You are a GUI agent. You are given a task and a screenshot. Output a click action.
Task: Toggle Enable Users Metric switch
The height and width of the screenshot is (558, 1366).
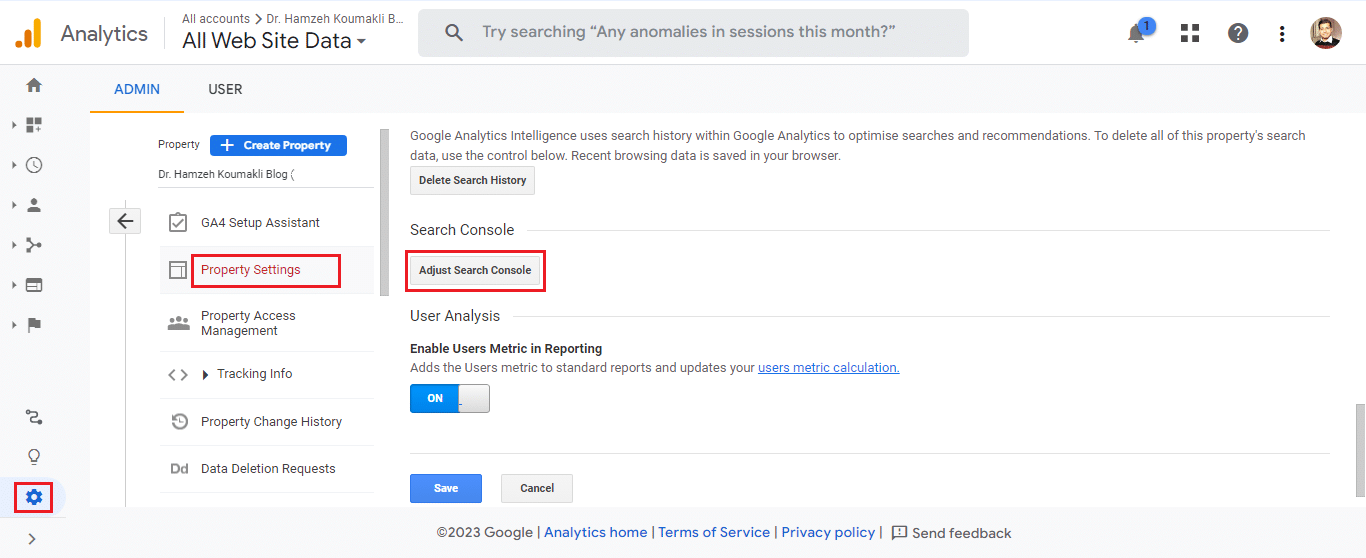point(450,398)
